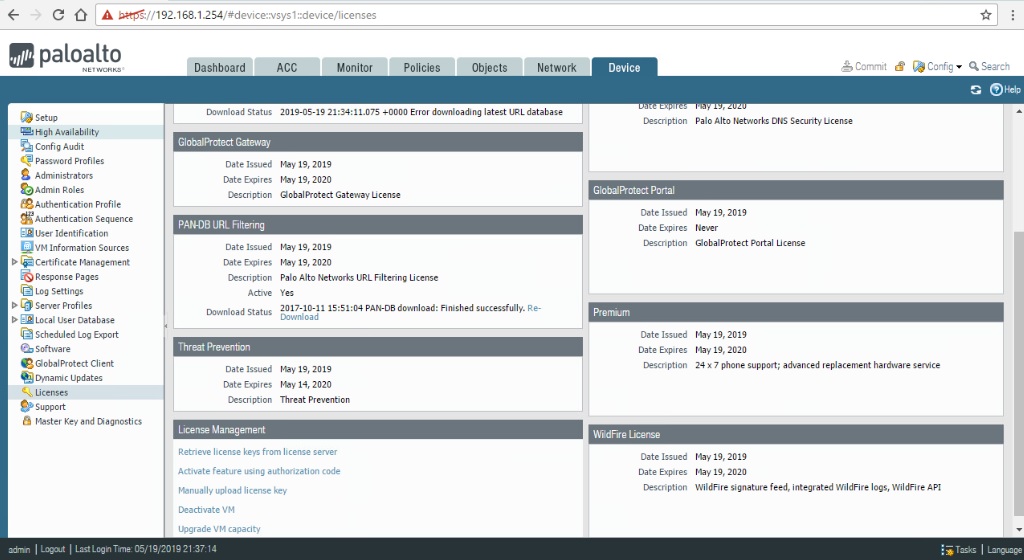Viewport: 1024px width, 560px height.
Task: Expand Local User Database tree node
Action: pos(14,320)
